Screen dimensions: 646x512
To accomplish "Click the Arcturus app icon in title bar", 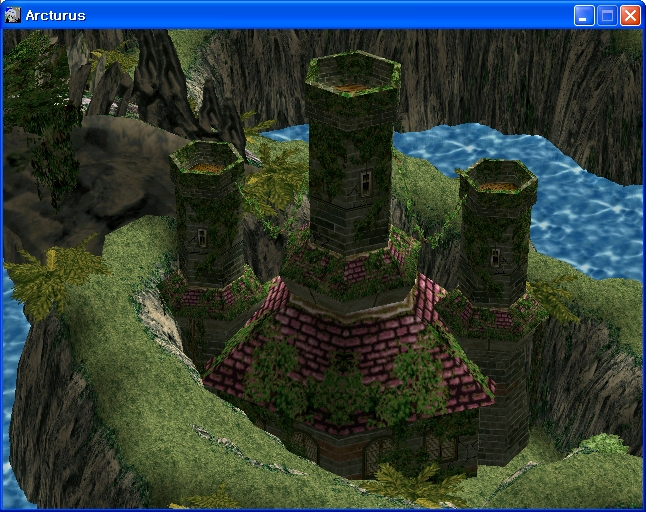I will (13, 15).
